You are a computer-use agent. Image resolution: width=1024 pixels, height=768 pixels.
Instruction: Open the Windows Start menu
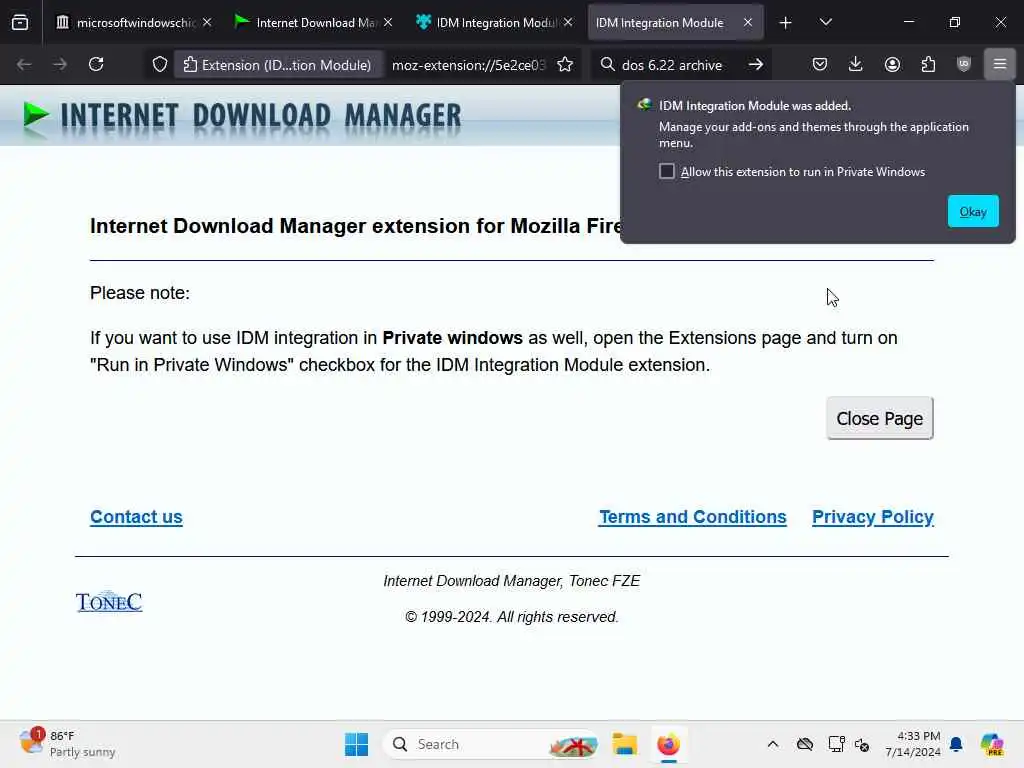click(x=357, y=744)
